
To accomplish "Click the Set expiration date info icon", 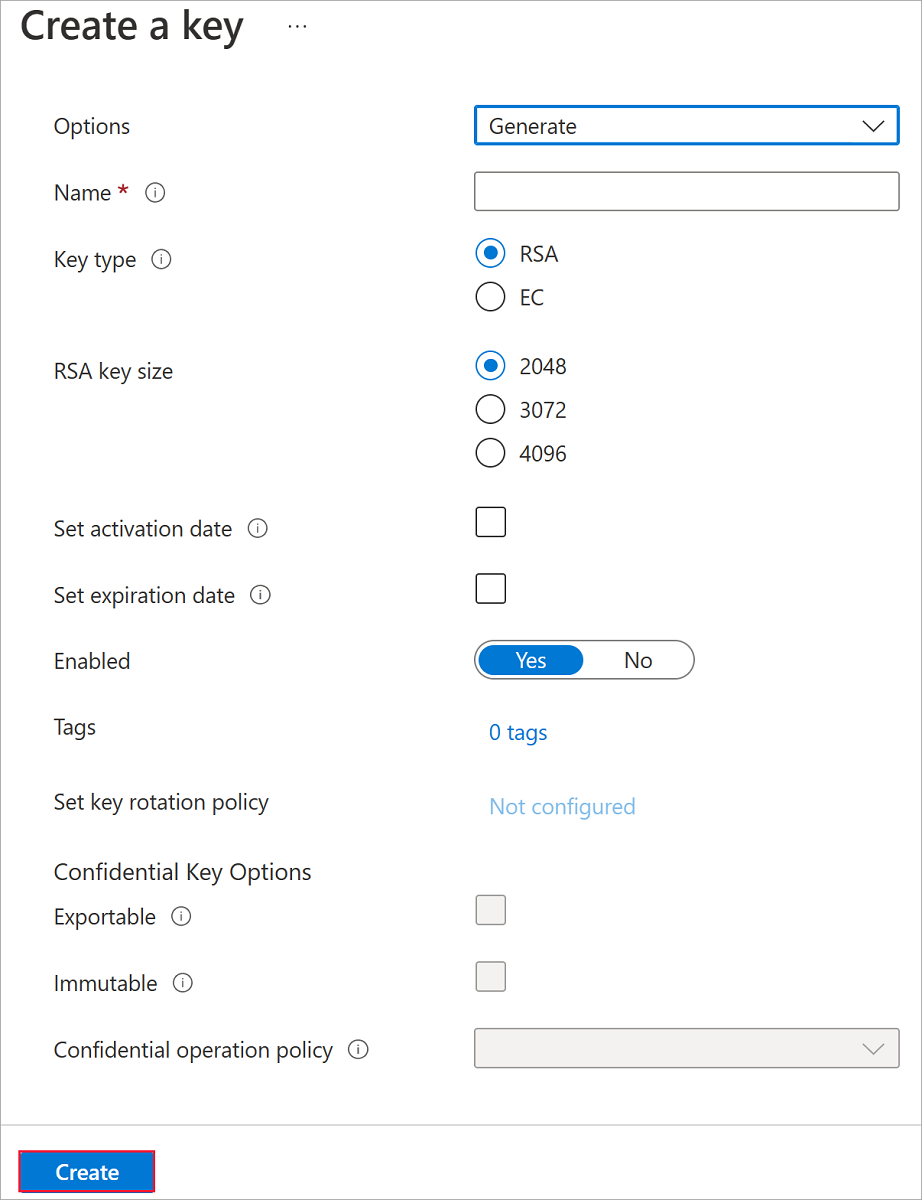I will click(260, 596).
